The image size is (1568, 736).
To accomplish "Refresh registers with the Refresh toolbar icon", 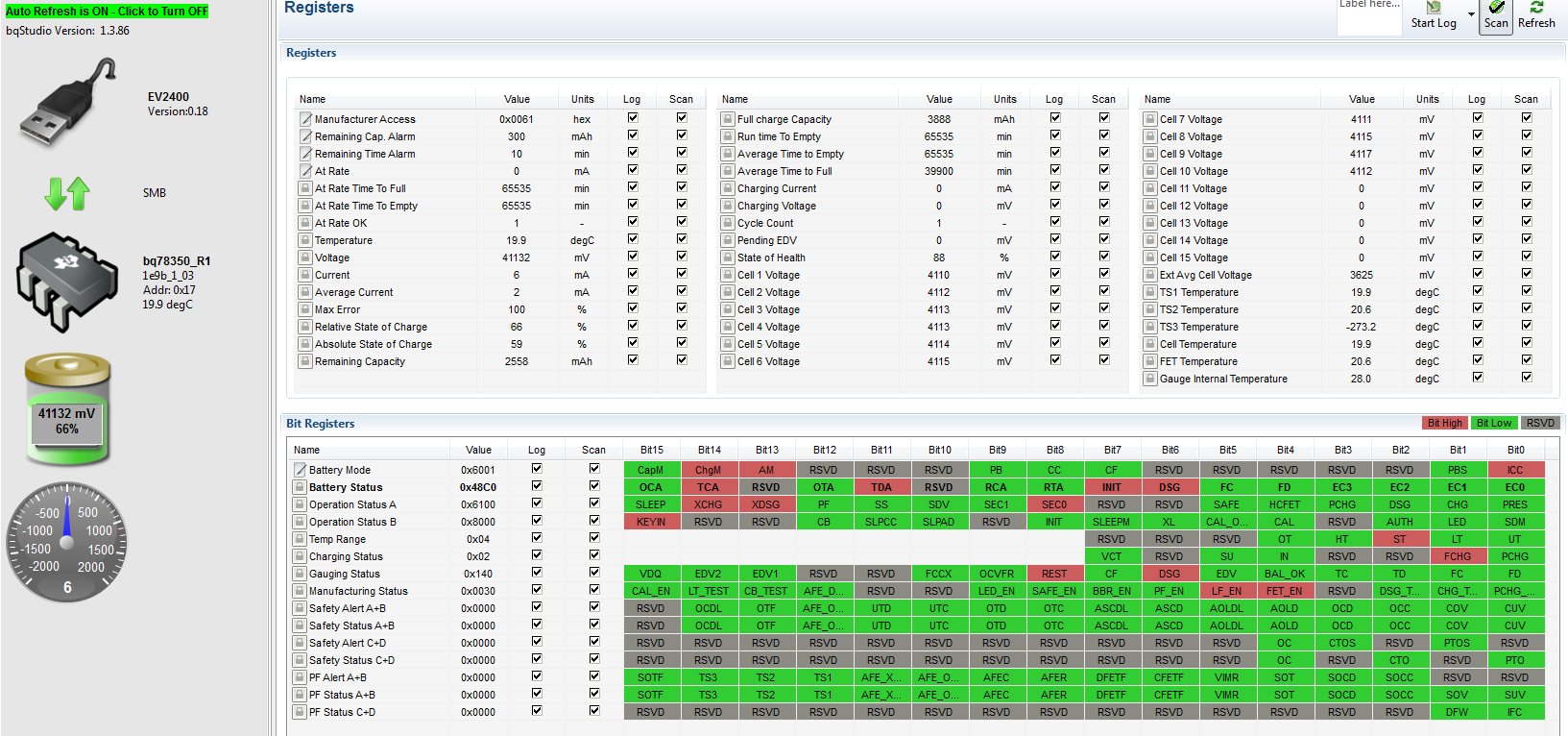I will [1536, 15].
